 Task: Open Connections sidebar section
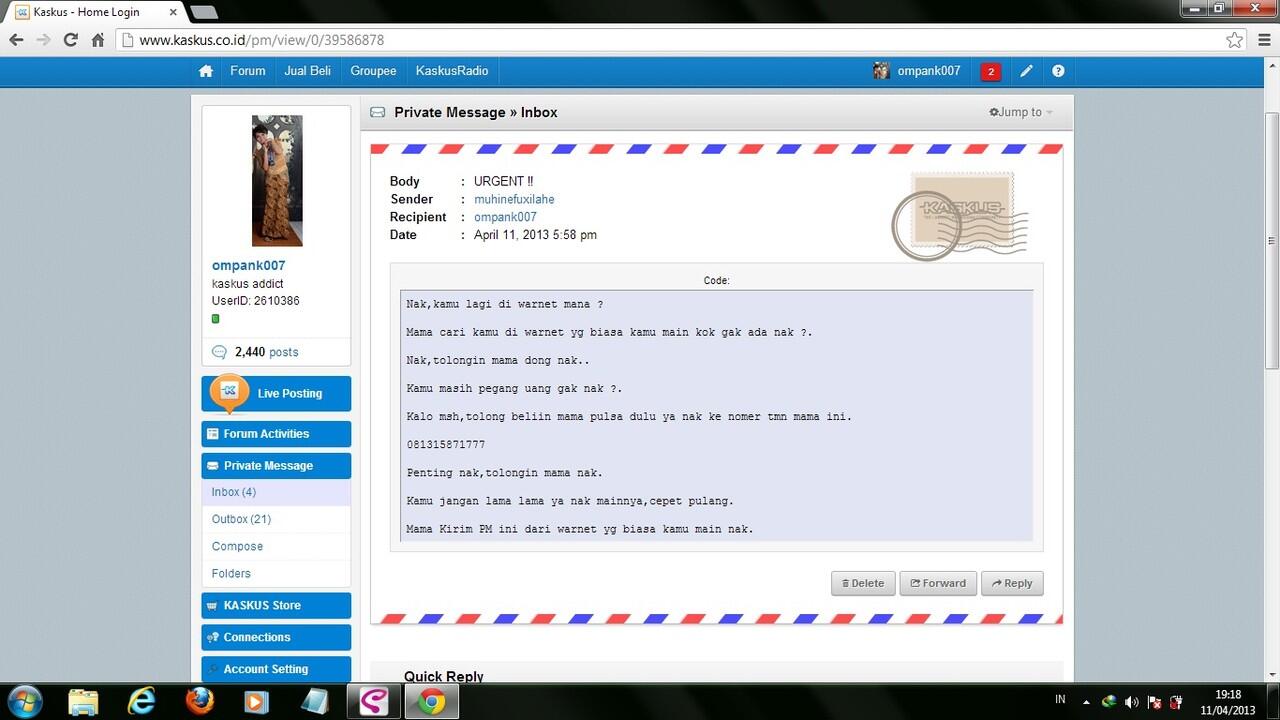pyautogui.click(x=276, y=637)
